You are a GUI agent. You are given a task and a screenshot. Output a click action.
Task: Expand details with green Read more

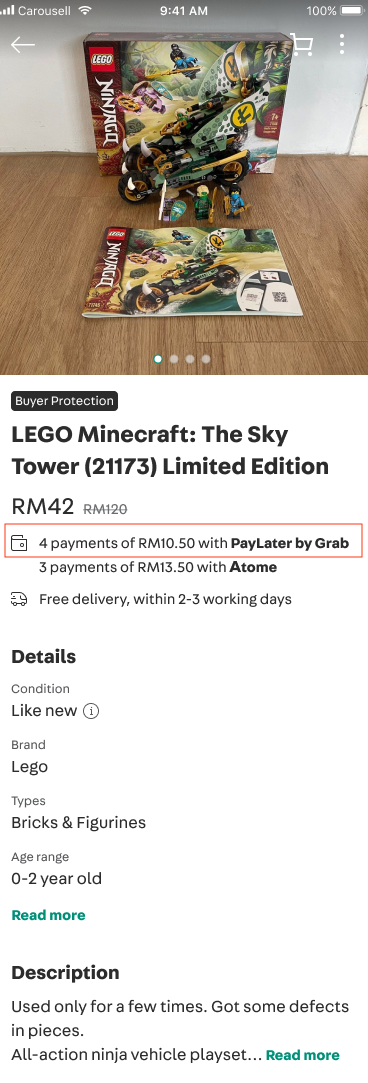coord(48,915)
